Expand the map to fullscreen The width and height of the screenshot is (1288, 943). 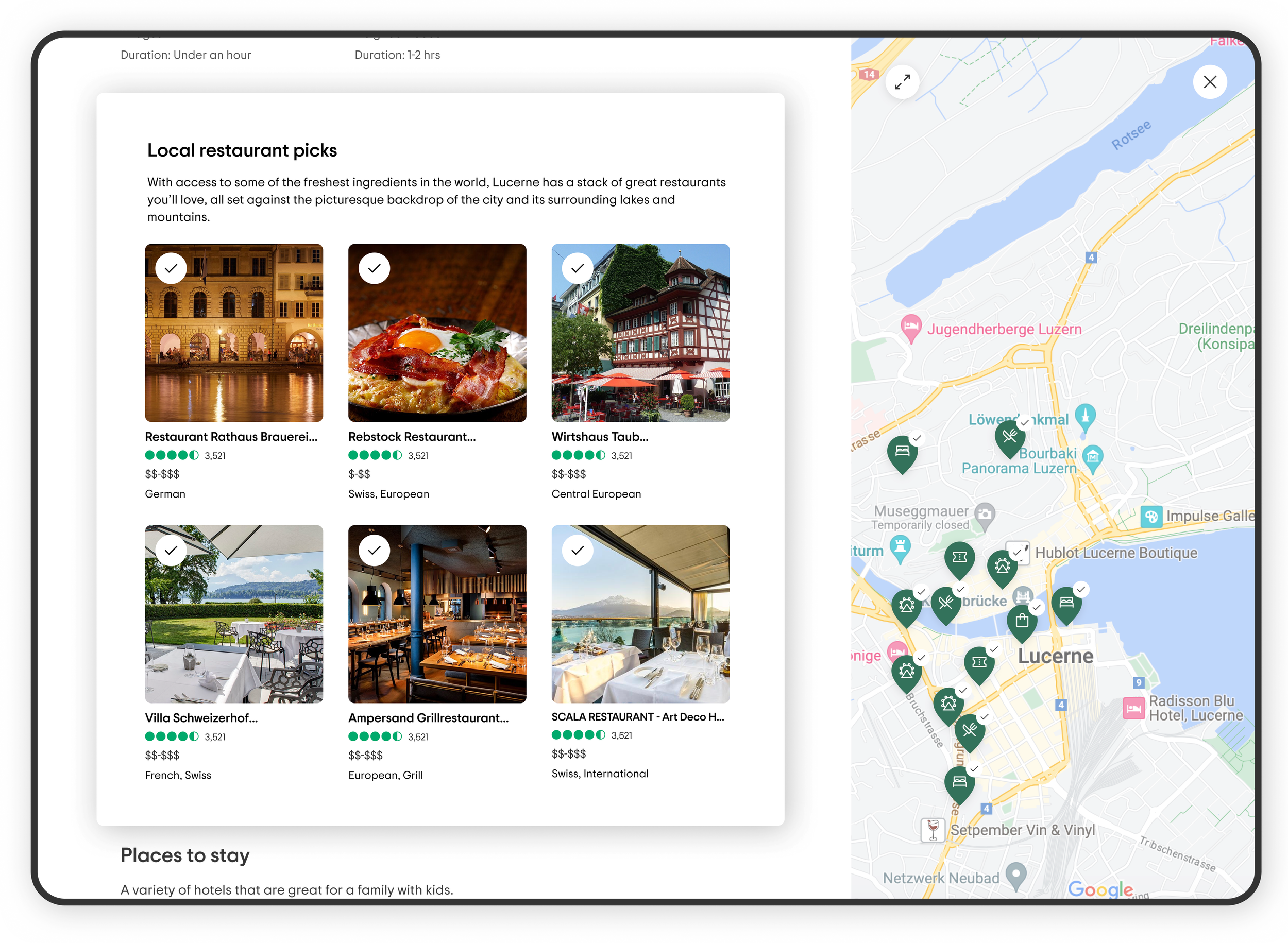tap(902, 82)
